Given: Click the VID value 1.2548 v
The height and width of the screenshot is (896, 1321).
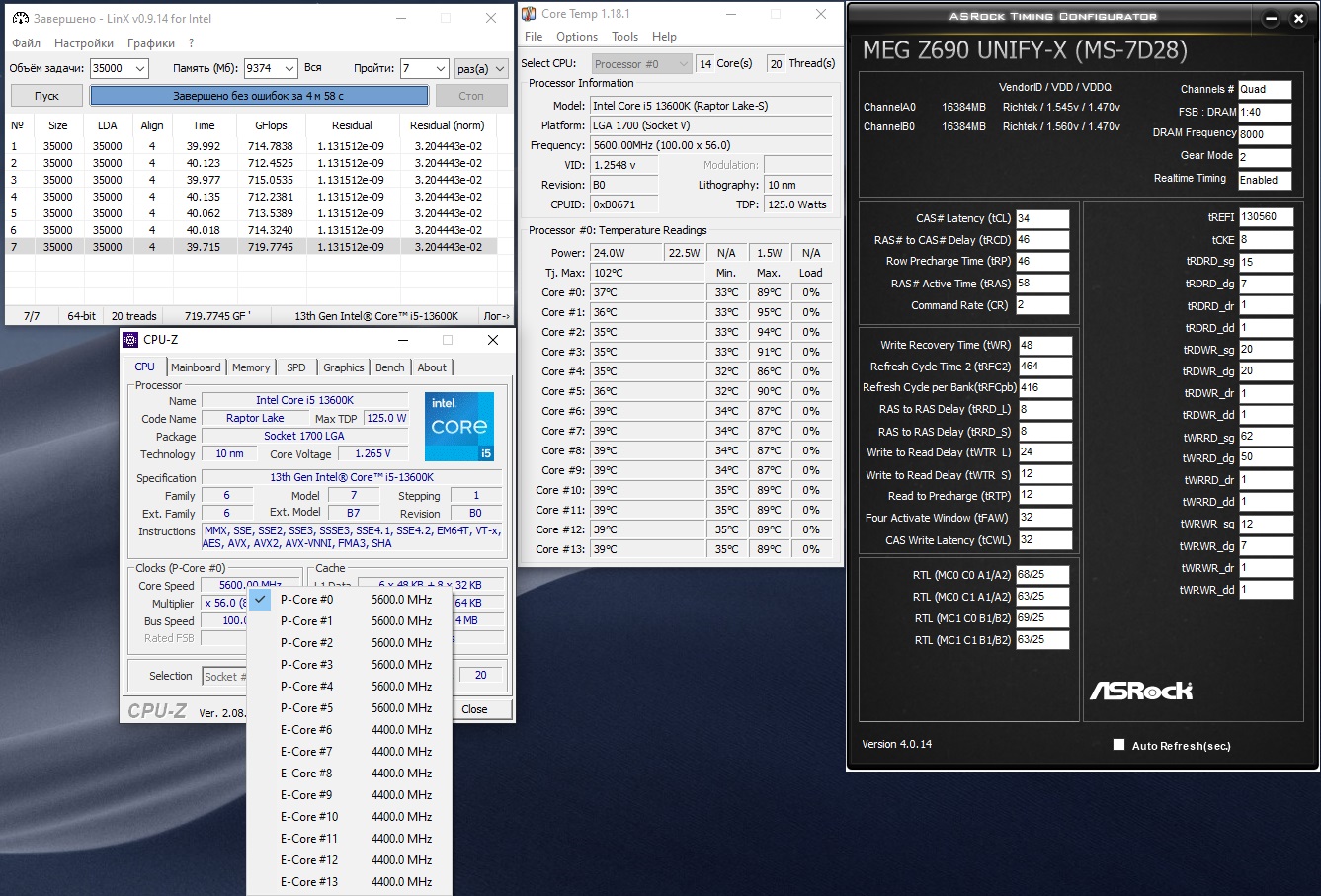Looking at the screenshot, I should [x=624, y=165].
